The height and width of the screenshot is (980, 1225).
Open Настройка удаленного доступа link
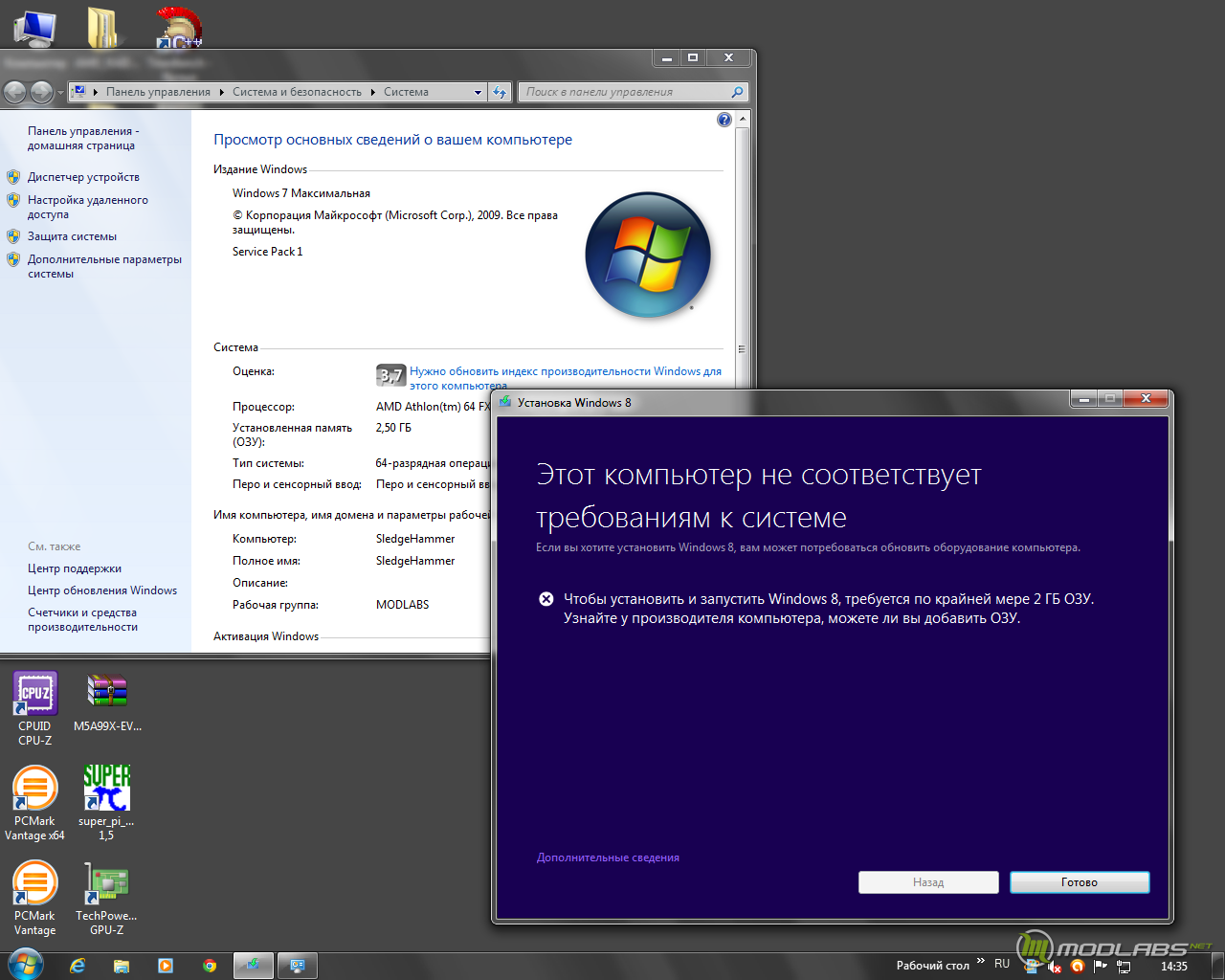(x=87, y=207)
